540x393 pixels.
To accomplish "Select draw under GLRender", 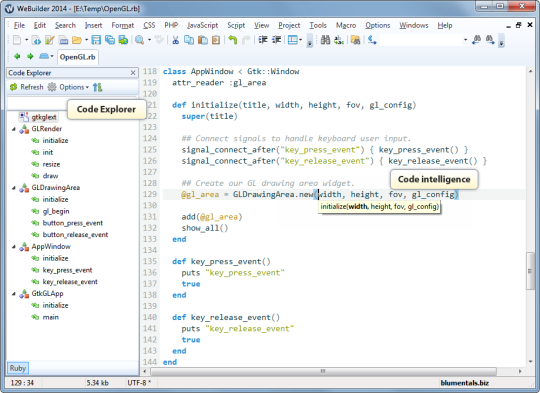I will [x=50, y=176].
